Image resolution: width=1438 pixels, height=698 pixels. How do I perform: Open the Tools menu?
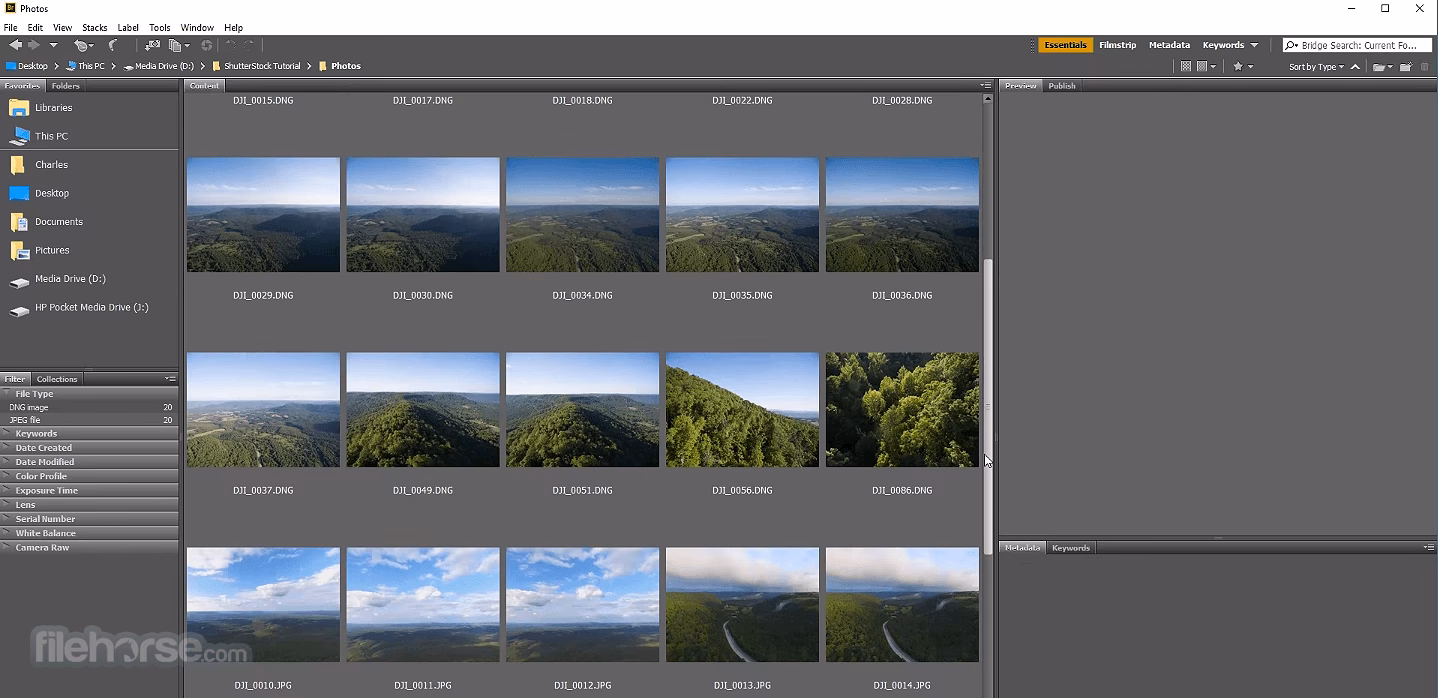pos(159,27)
